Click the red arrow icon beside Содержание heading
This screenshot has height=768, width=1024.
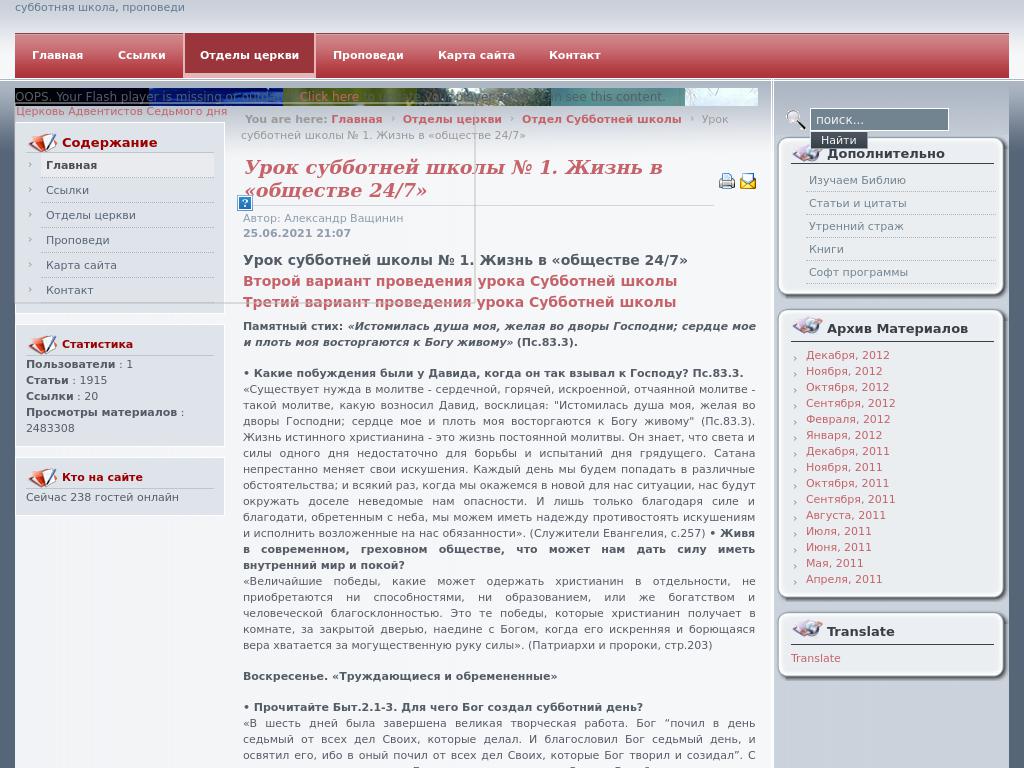[x=44, y=142]
